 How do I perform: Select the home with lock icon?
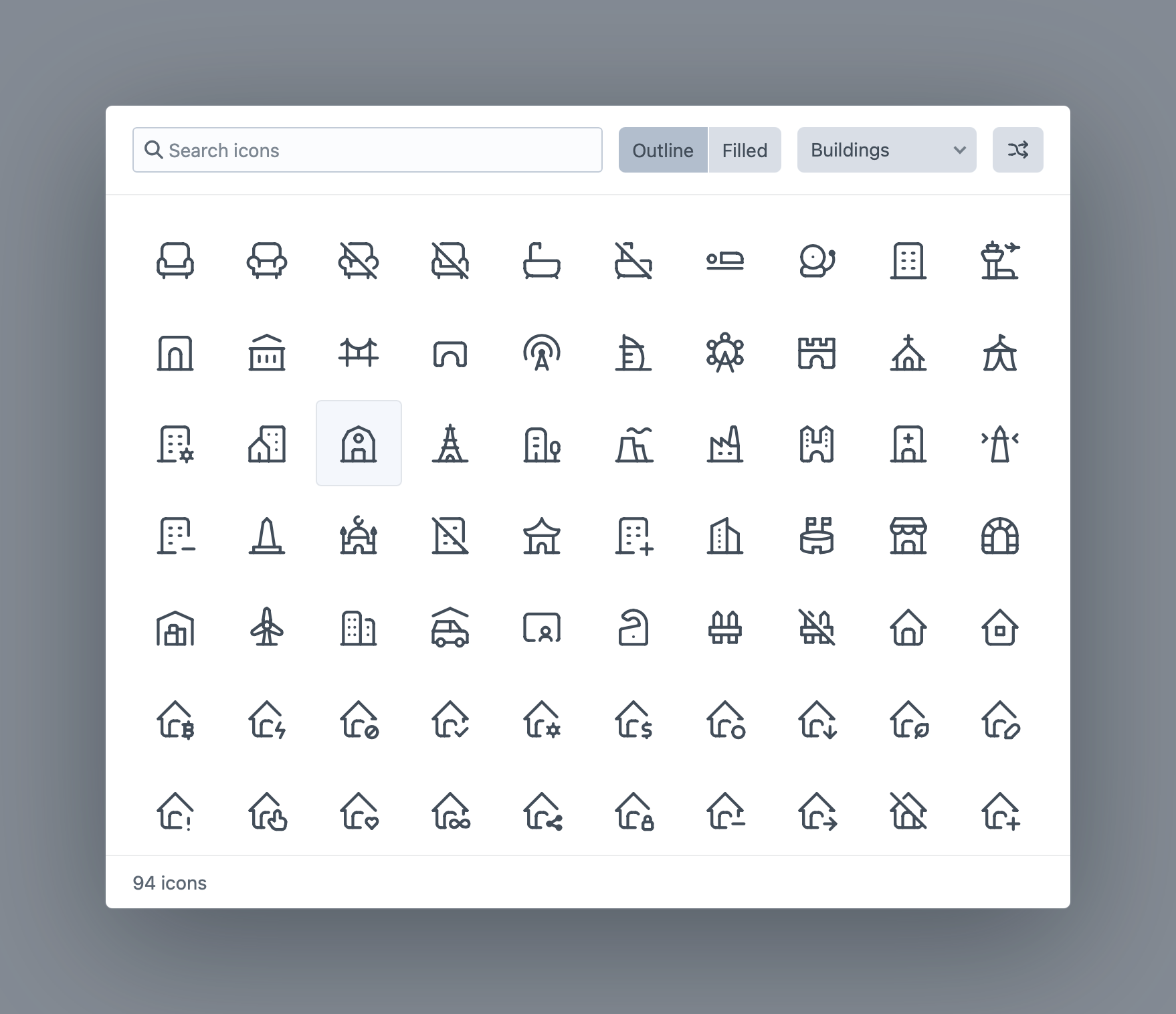633,811
